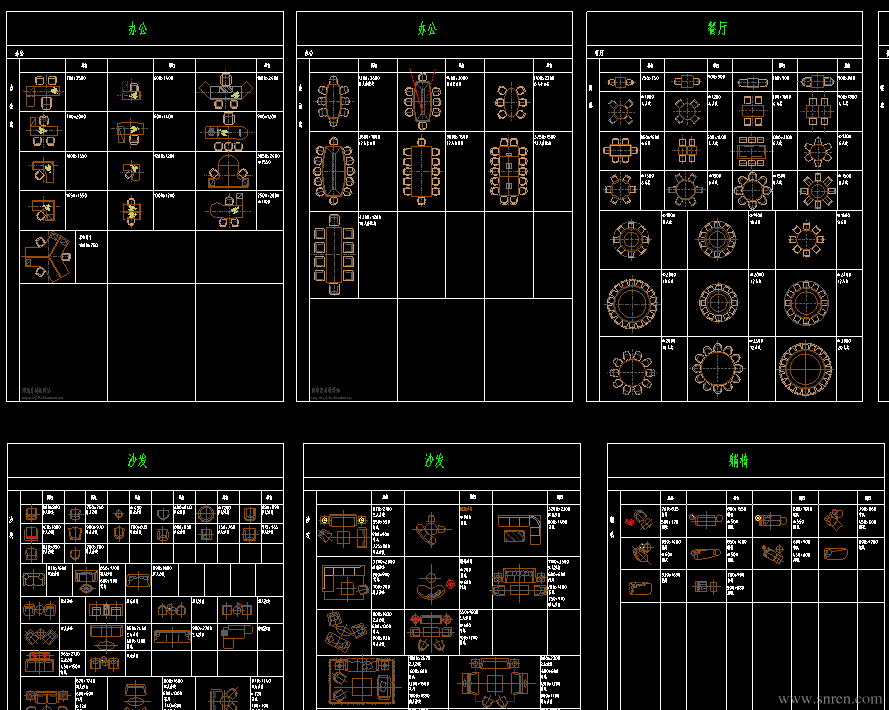Select 办公 title above the office desk sheet

coord(138,28)
